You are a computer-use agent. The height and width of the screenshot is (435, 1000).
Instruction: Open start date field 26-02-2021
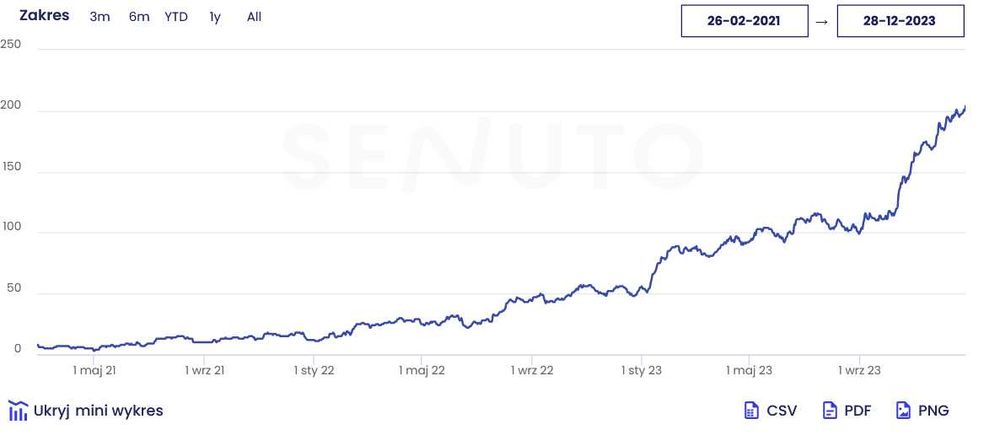click(x=744, y=21)
